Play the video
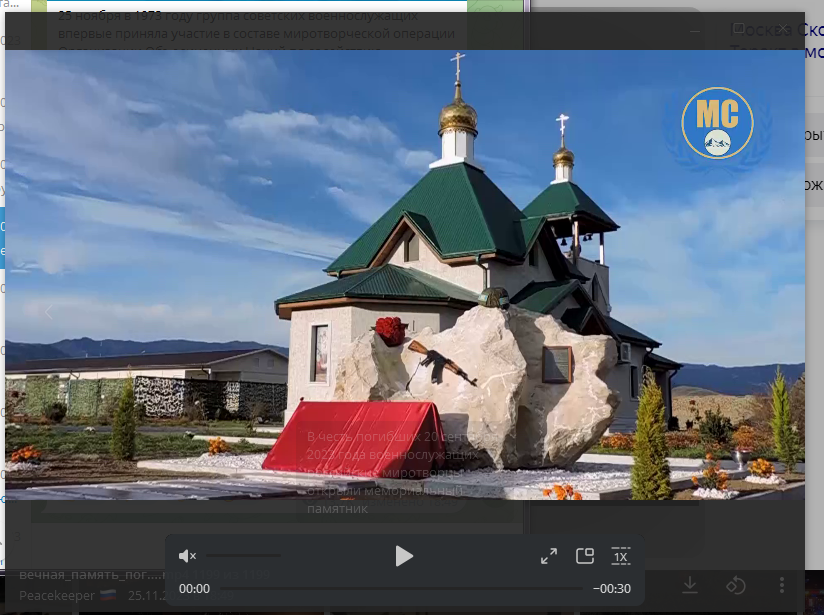This screenshot has width=824, height=615. 404,556
